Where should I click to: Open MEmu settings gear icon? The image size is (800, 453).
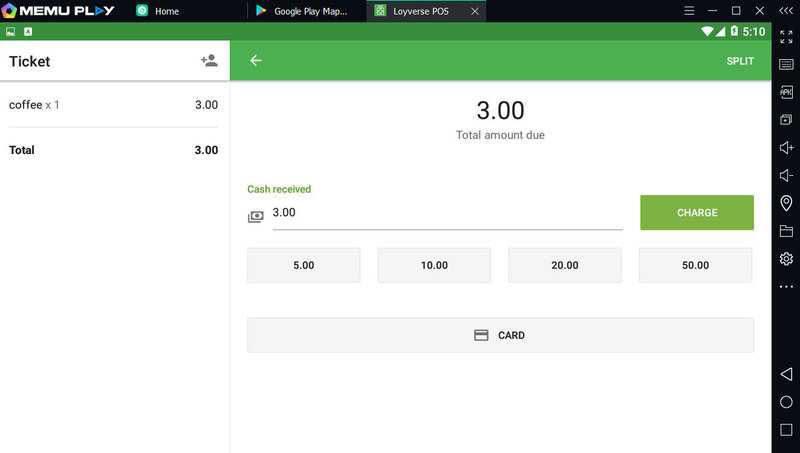click(x=786, y=259)
